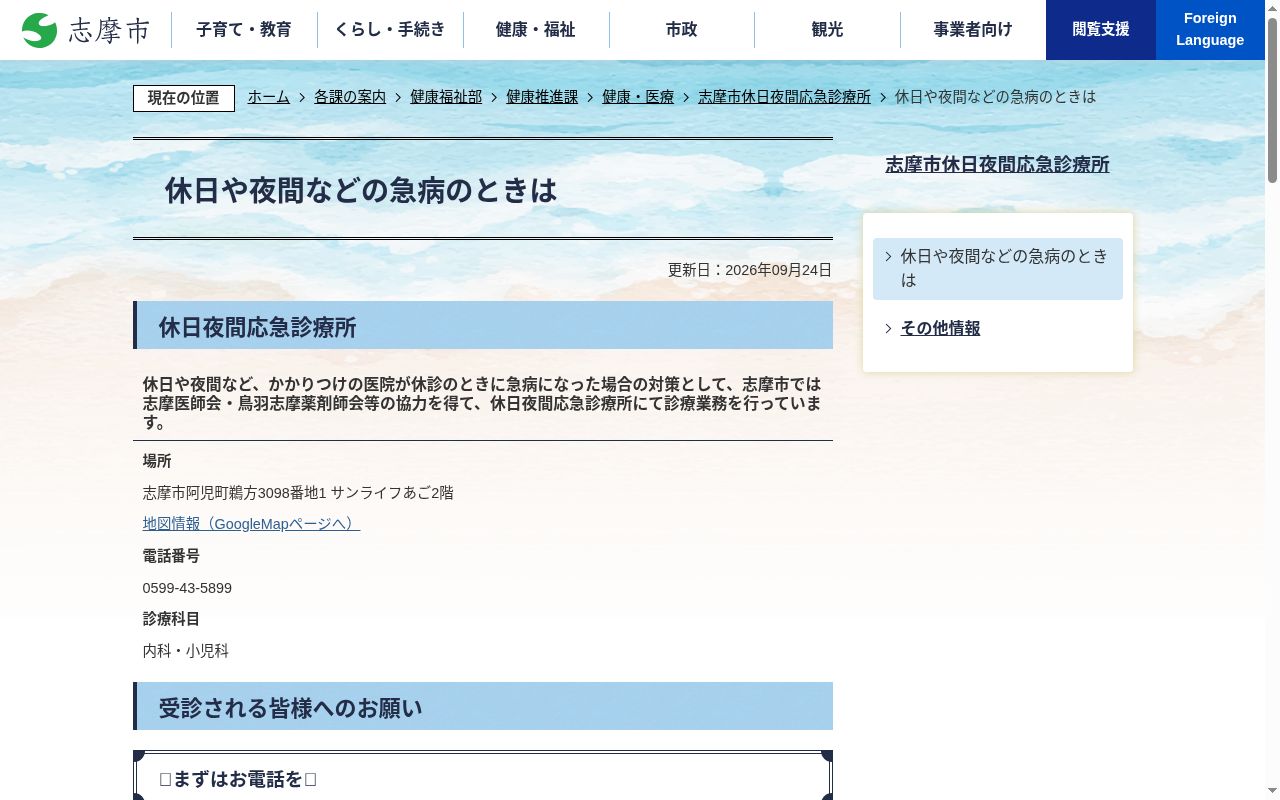Click the address text 志摩市阿児町鵜方3098番地1
The height and width of the screenshot is (800, 1280).
tap(235, 493)
